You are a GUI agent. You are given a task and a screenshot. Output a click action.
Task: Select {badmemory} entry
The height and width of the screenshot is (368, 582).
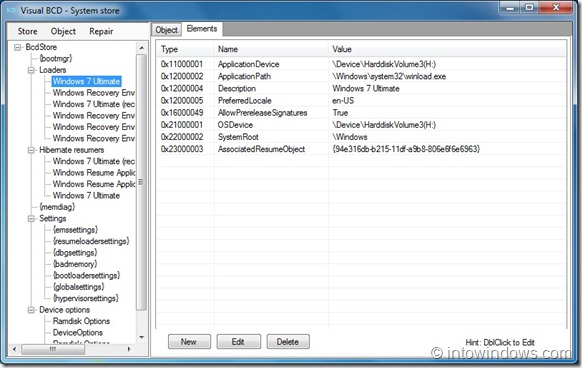[75, 264]
